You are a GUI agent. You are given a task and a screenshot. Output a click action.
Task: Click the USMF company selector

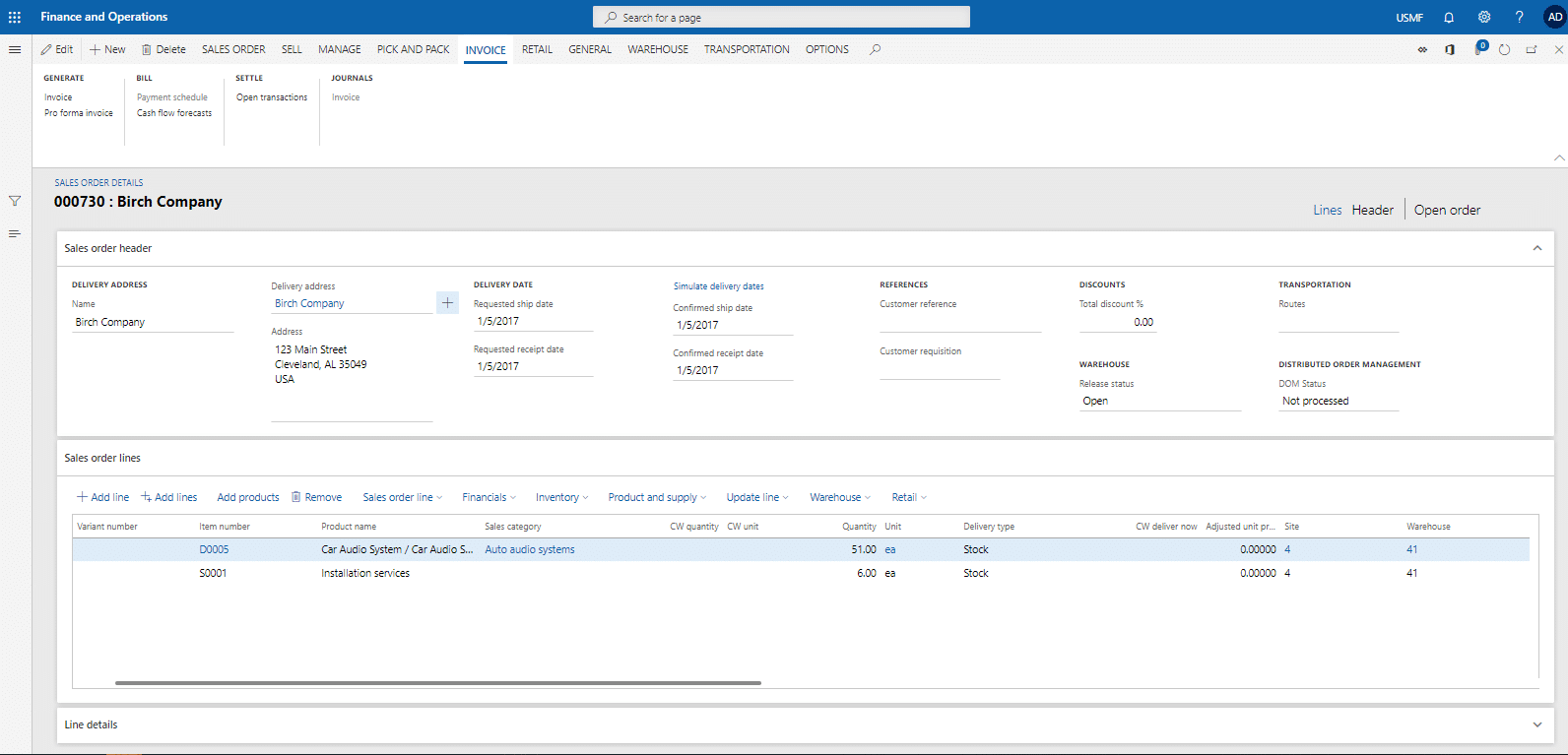coord(1409,18)
